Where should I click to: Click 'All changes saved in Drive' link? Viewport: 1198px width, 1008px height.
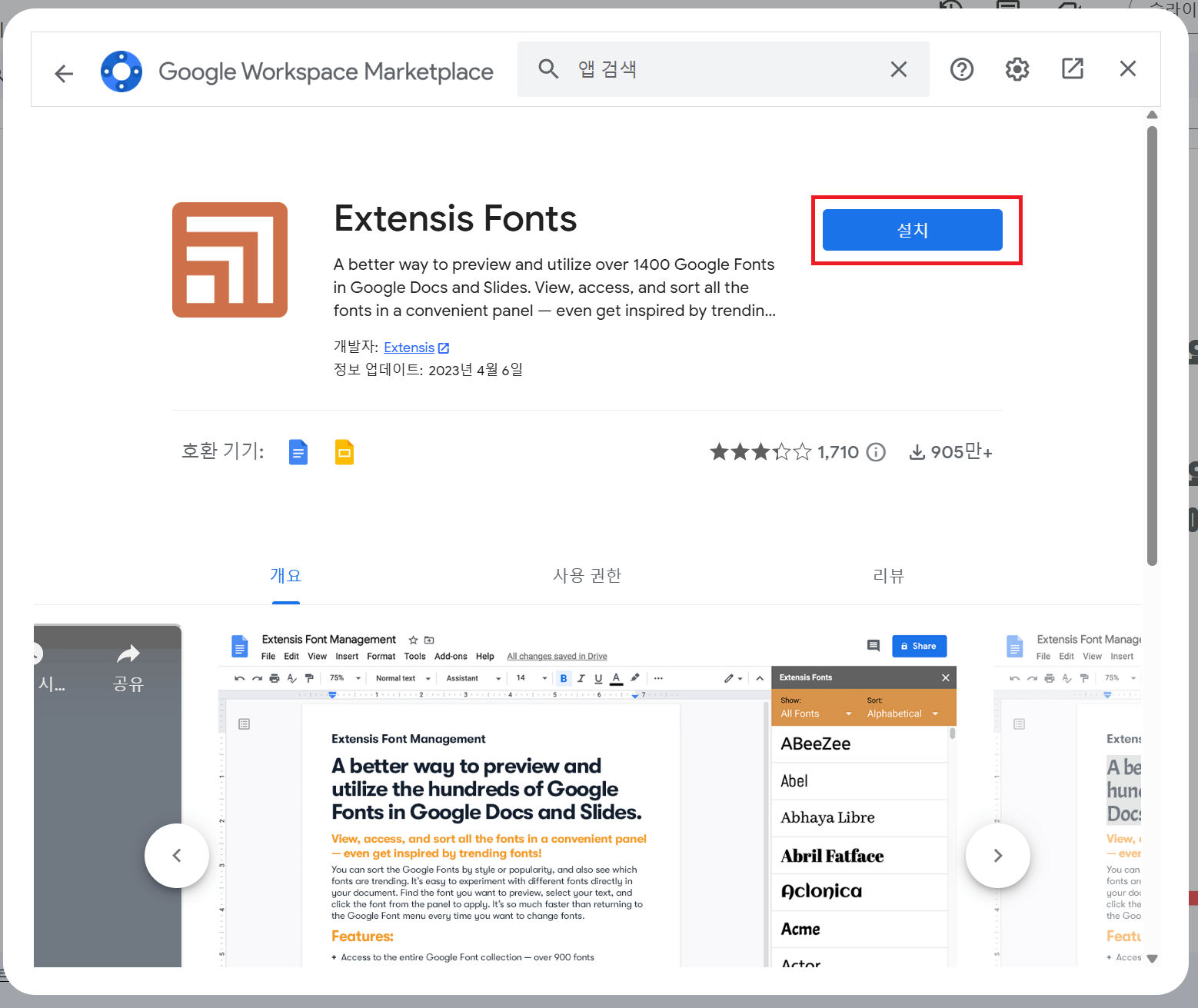557,657
